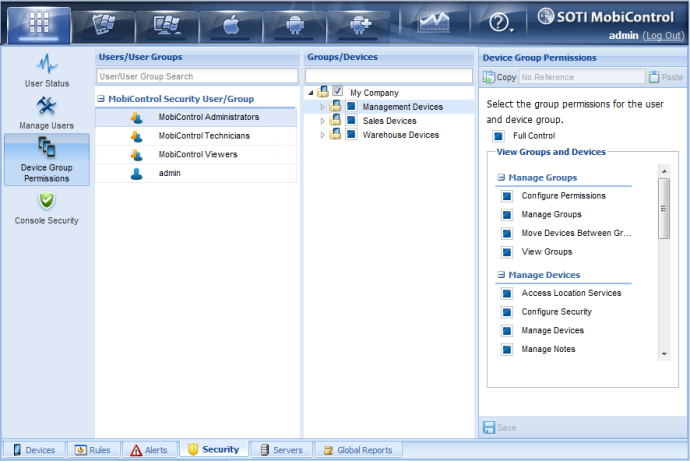Open the all platforms grid view icon

click(39, 24)
